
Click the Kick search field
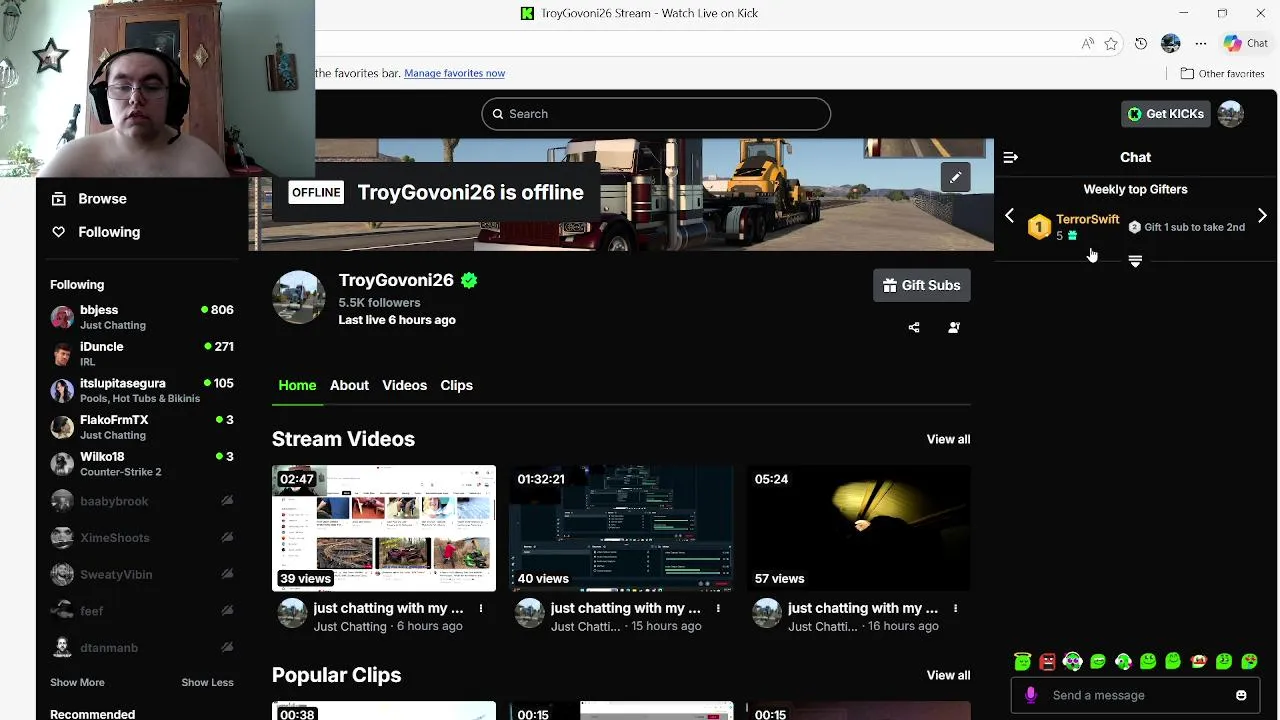tap(656, 114)
